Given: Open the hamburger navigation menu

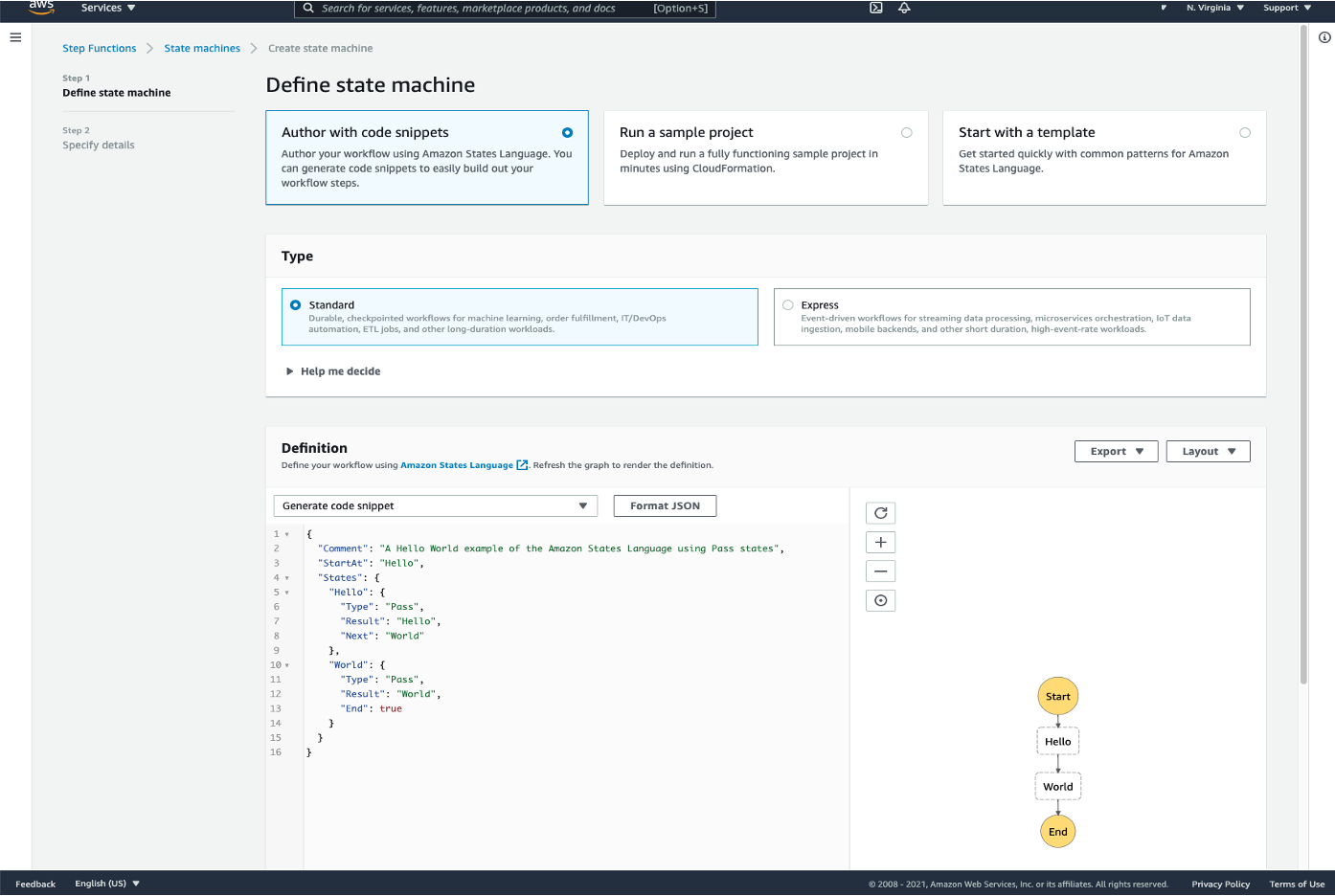Looking at the screenshot, I should [x=15, y=37].
